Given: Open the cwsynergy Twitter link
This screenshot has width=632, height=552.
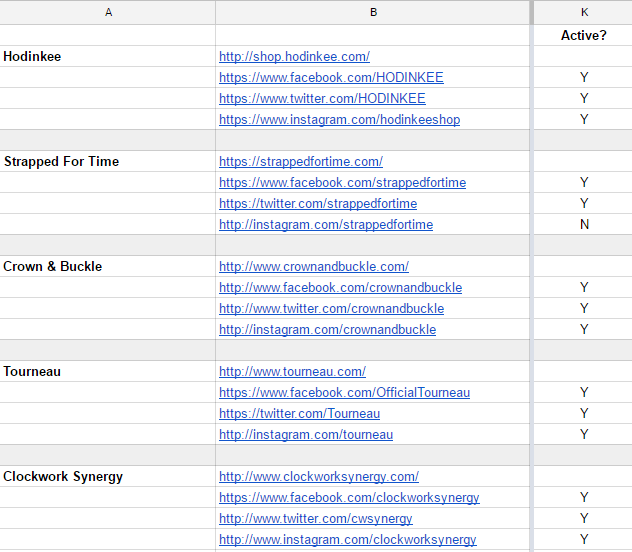Looking at the screenshot, I should 315,519.
